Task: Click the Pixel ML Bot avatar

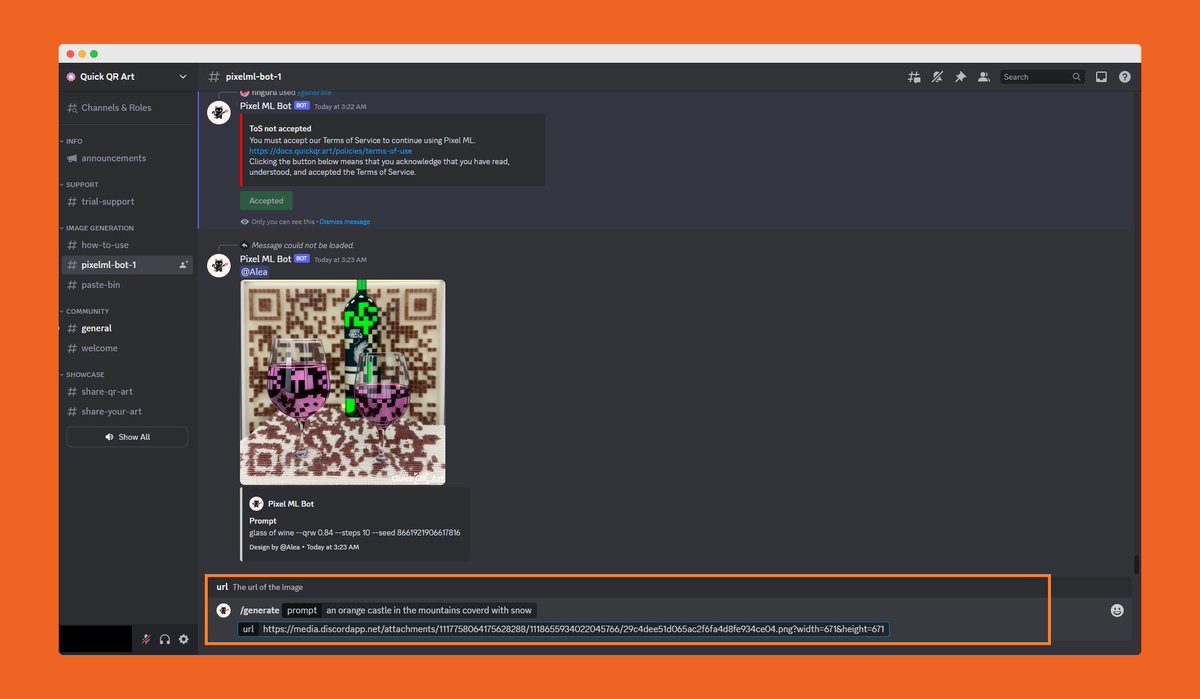Action: 219,265
